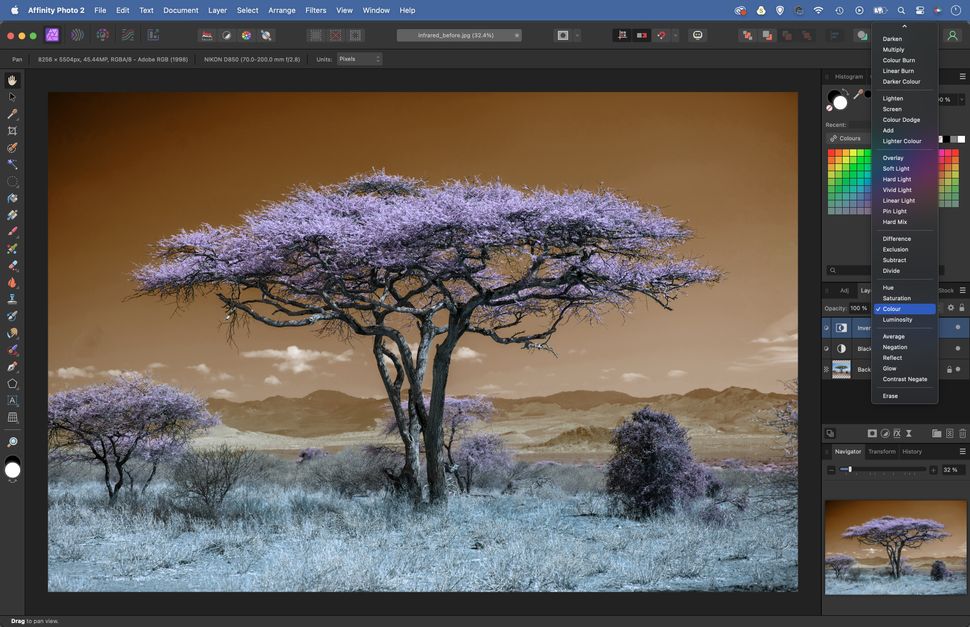Select the Burn tool flame icon
This screenshot has height=627, width=970.
[12, 283]
